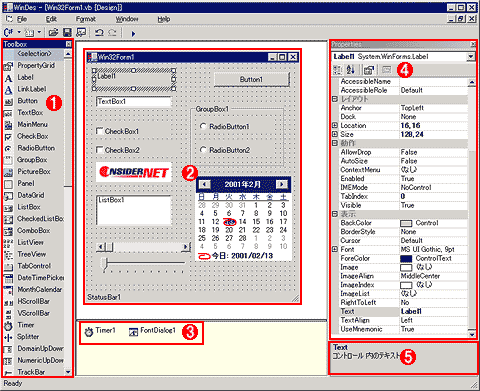Select the DataGrid tool in Toolbox
Screen dimensions: 480x391
click(x=31, y=195)
